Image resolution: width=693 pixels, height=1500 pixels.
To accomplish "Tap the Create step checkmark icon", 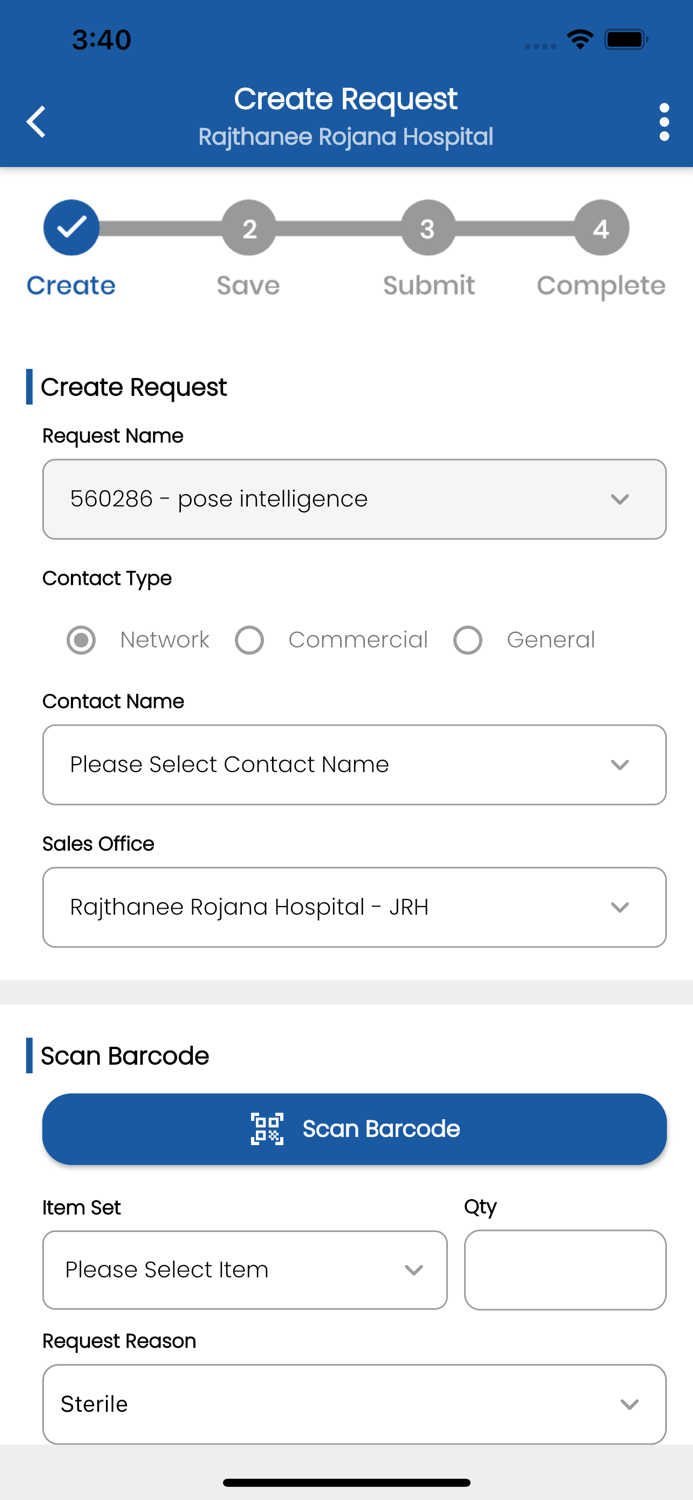I will point(71,228).
